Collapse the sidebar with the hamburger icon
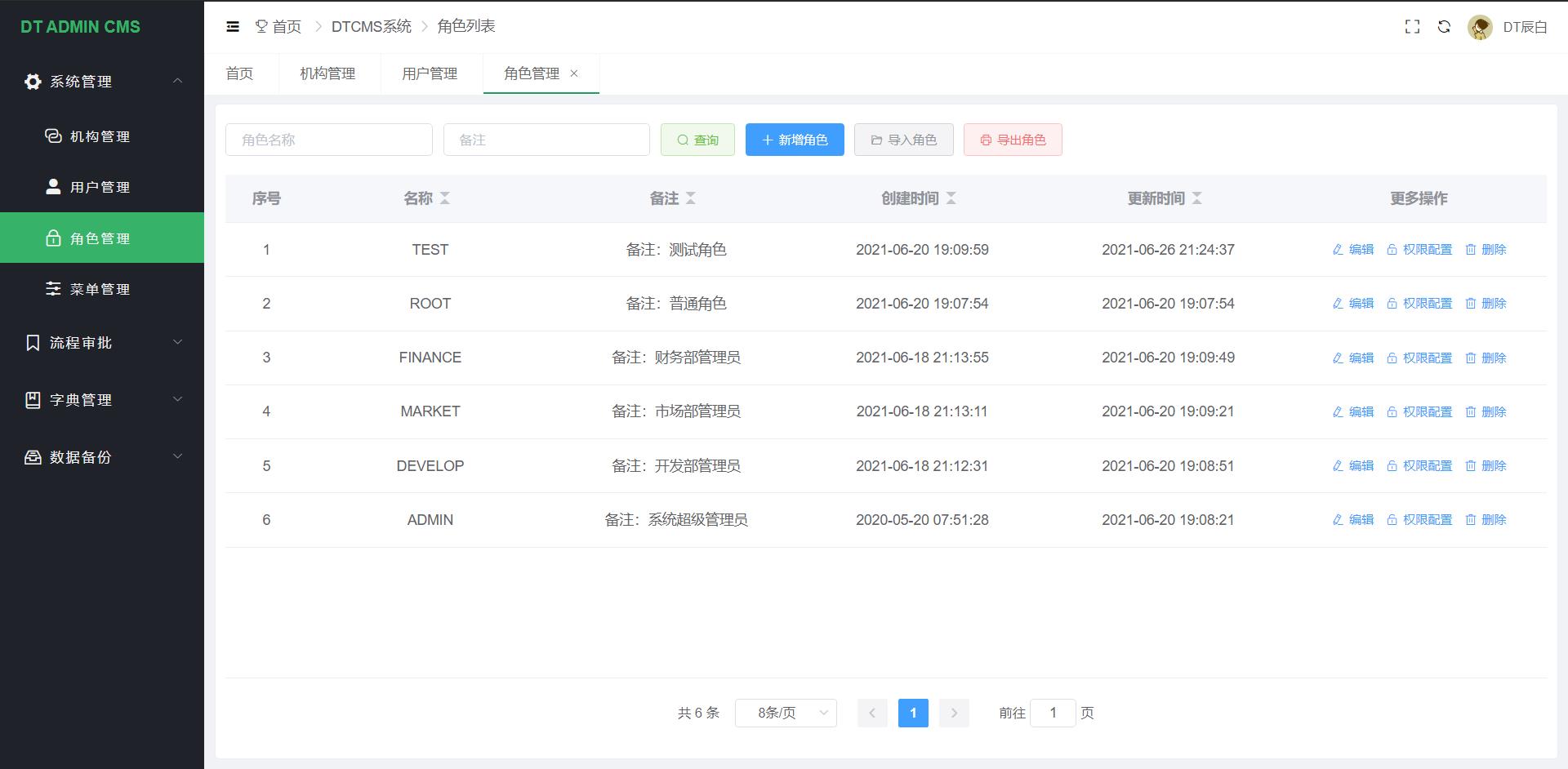Viewport: 1568px width, 769px height. tap(233, 27)
